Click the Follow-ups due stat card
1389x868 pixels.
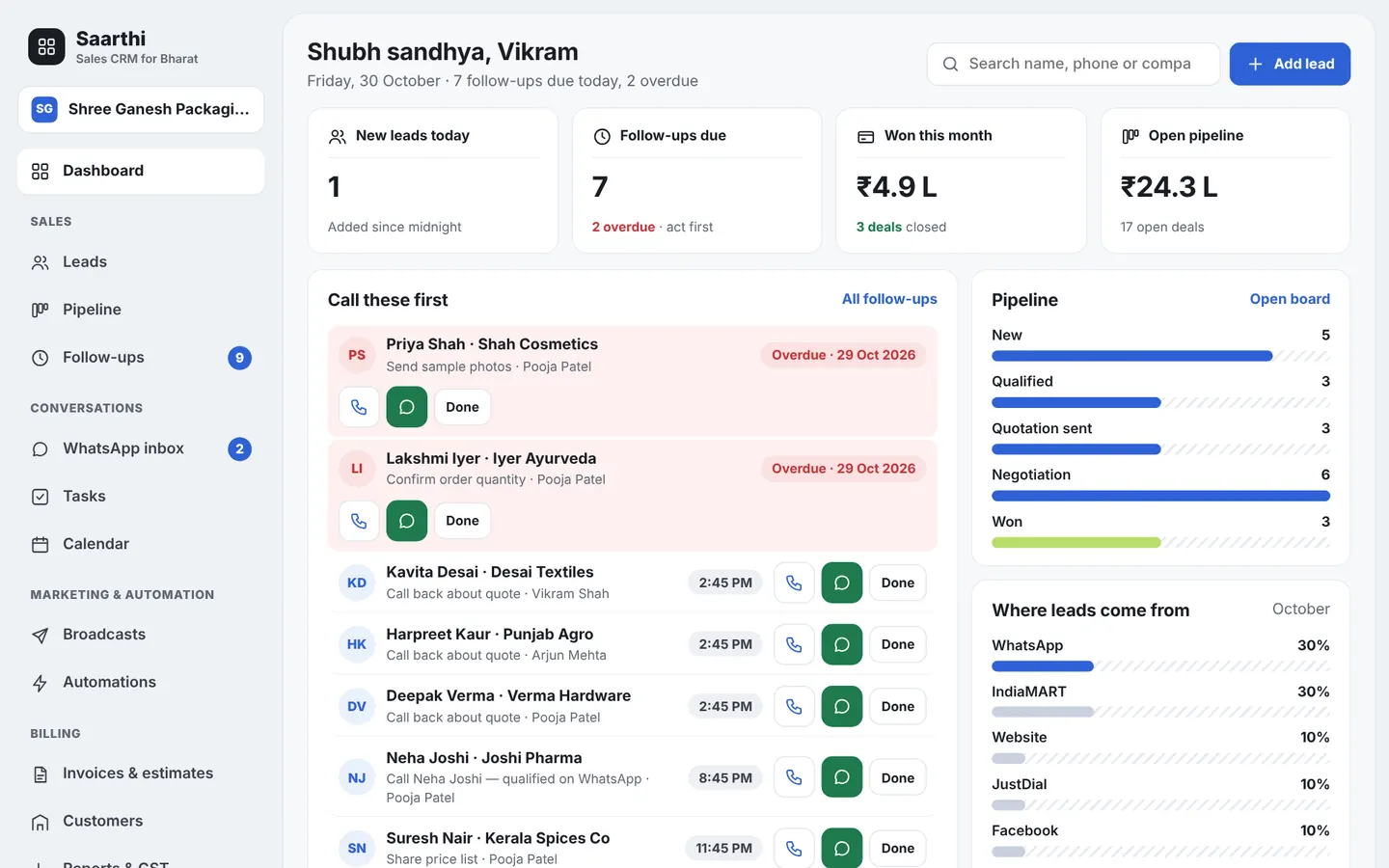click(697, 180)
